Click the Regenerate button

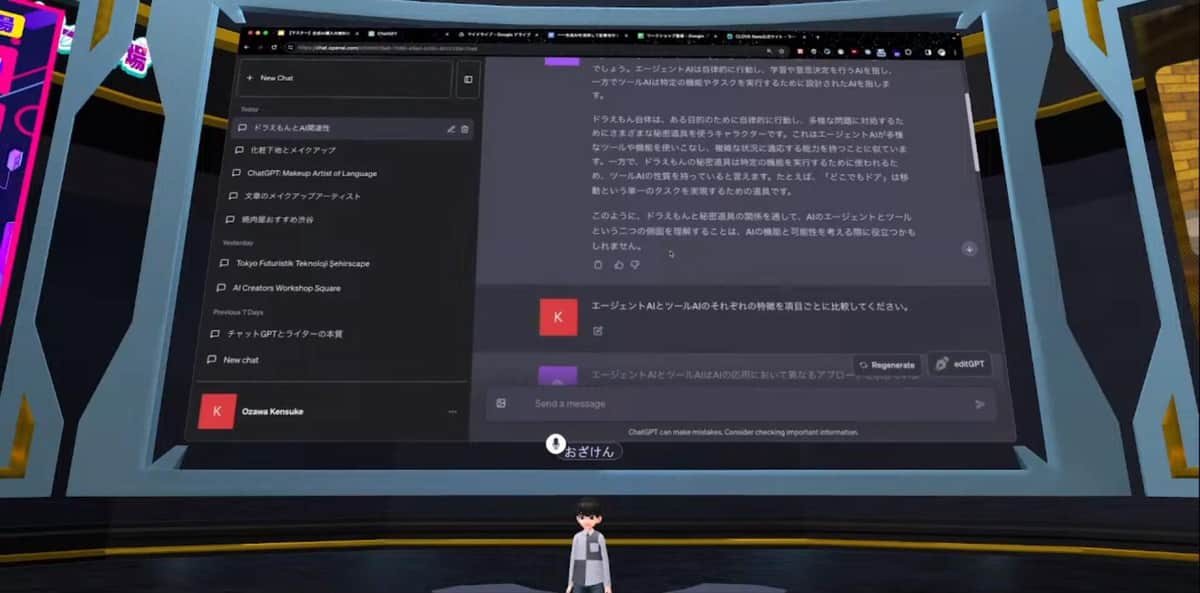click(x=886, y=365)
